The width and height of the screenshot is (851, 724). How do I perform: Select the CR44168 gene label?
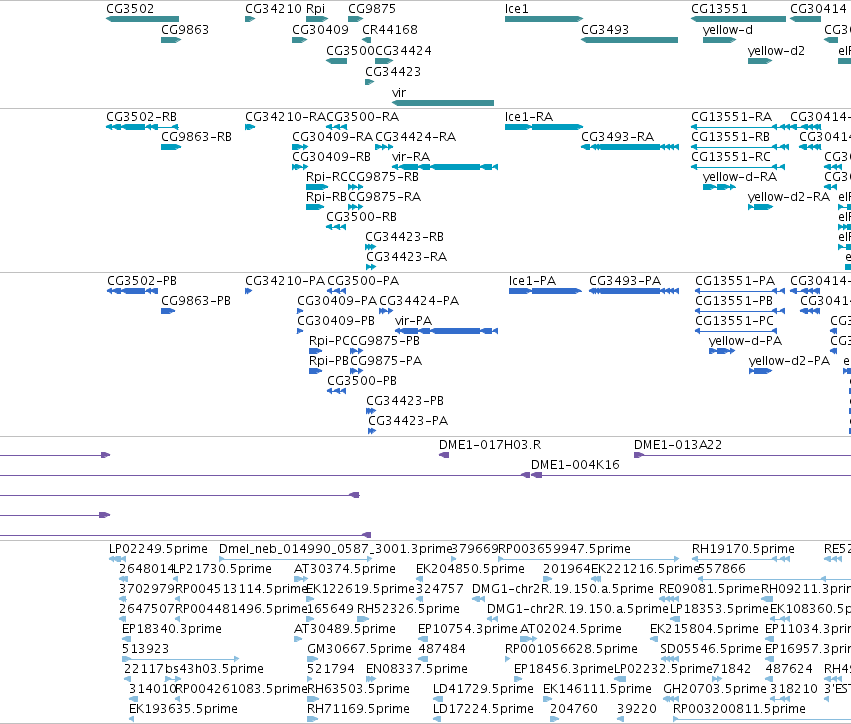coord(390,30)
